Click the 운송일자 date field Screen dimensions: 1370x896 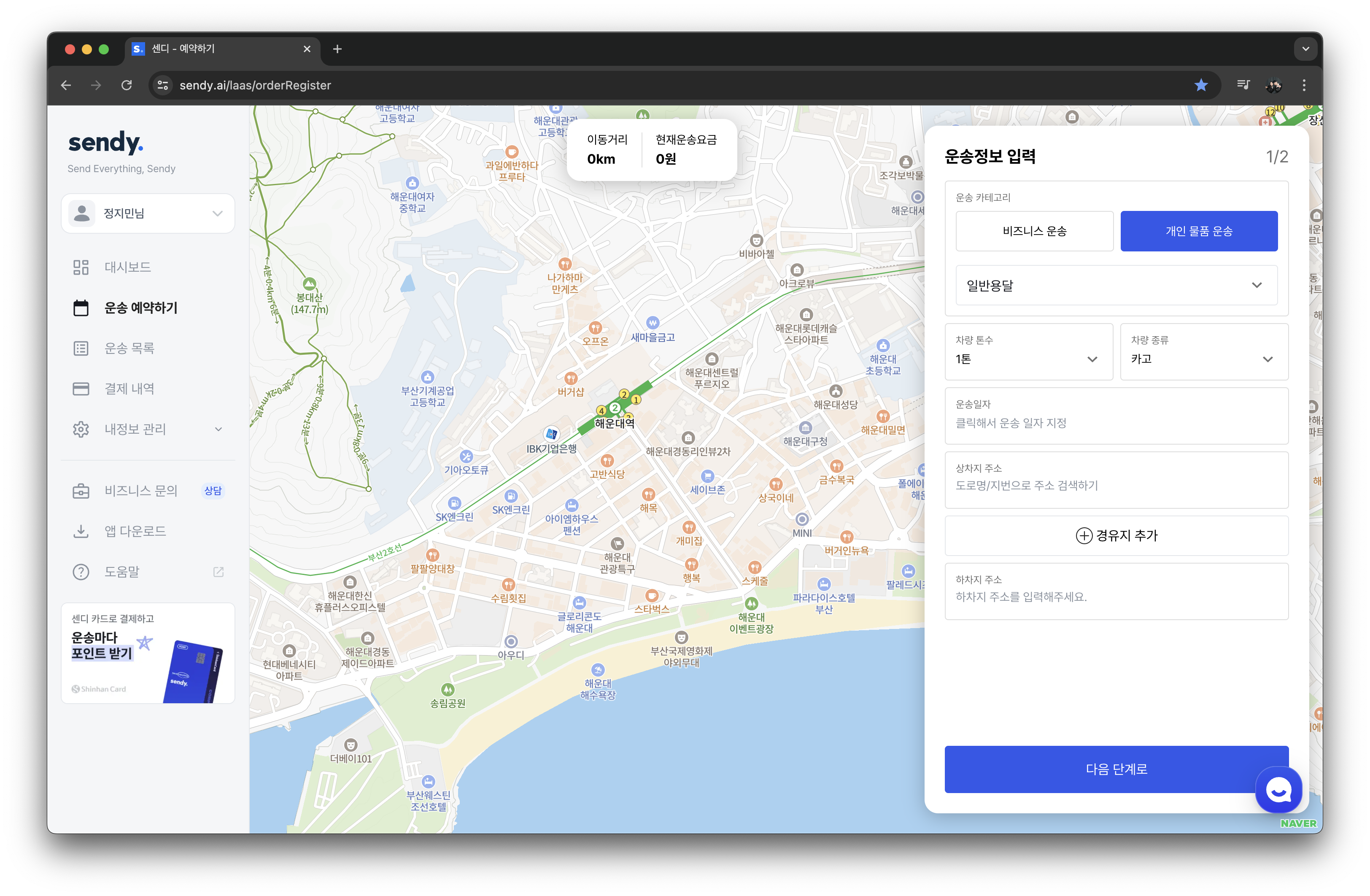tap(1117, 416)
